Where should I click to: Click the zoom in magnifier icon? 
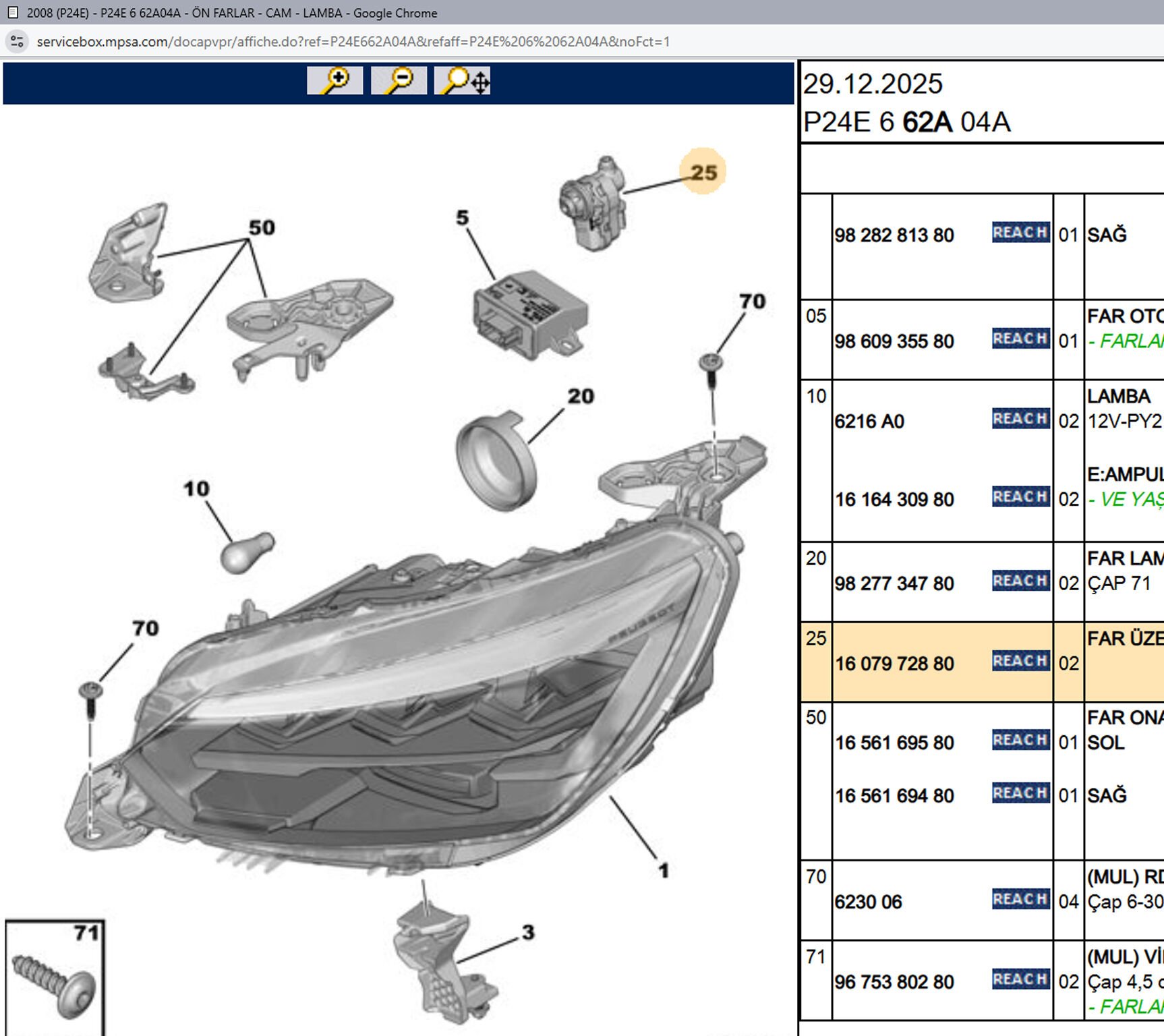pos(334,81)
